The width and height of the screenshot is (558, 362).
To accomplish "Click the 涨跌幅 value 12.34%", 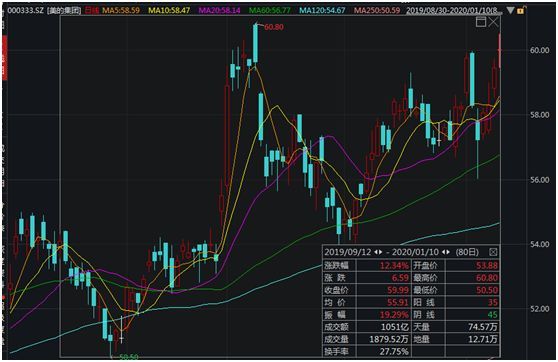I will click(x=394, y=266).
